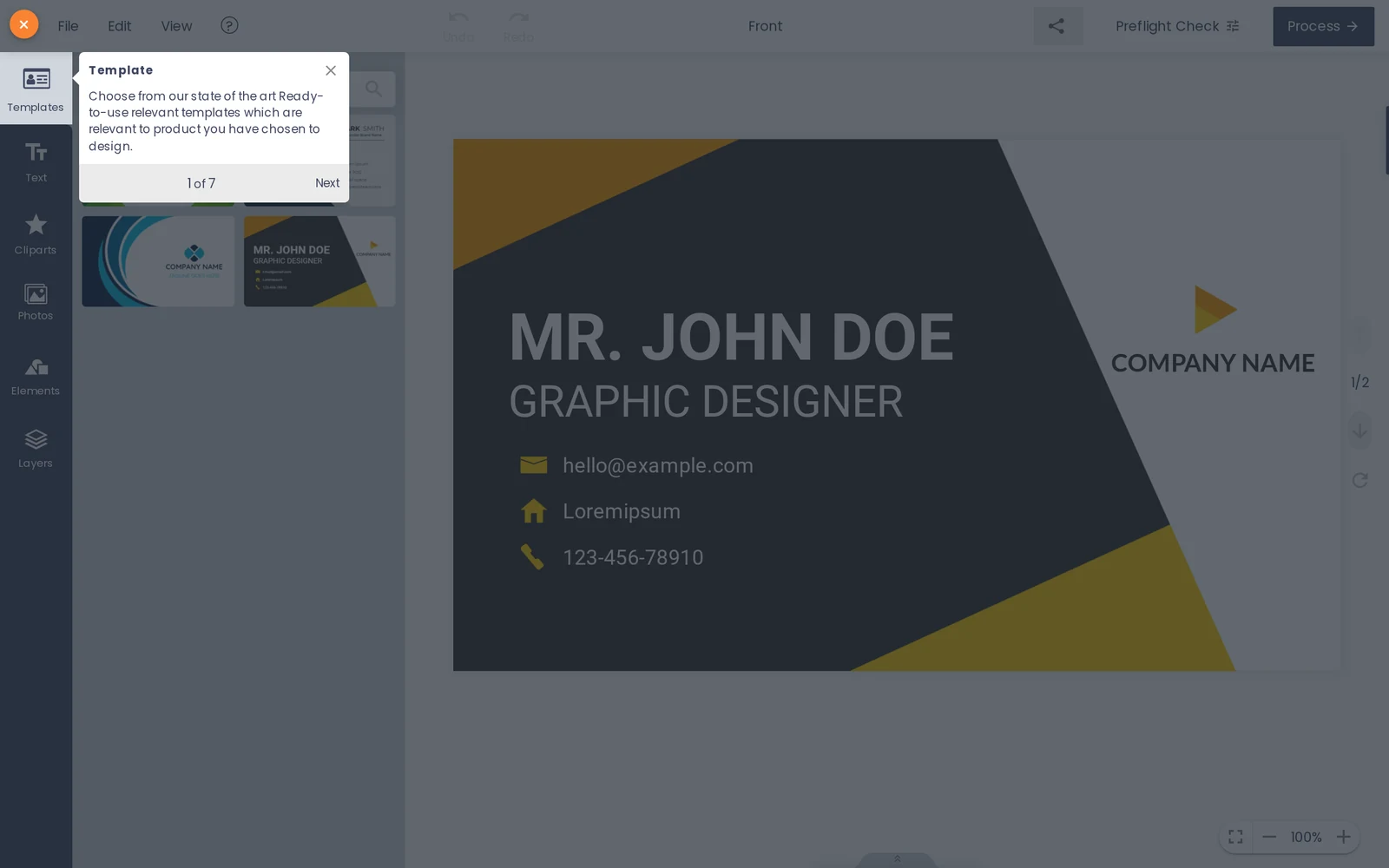Click the fit-to-screen fullscreen icon
The image size is (1389, 868).
click(1235, 837)
